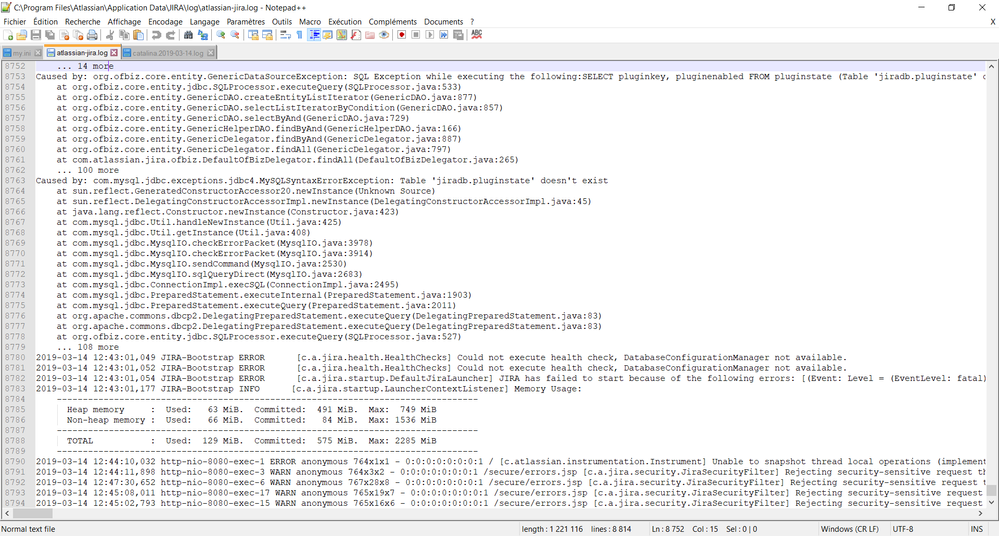Open Fichier menu
Viewport: 999px width, 536px height.
[x=15, y=22]
